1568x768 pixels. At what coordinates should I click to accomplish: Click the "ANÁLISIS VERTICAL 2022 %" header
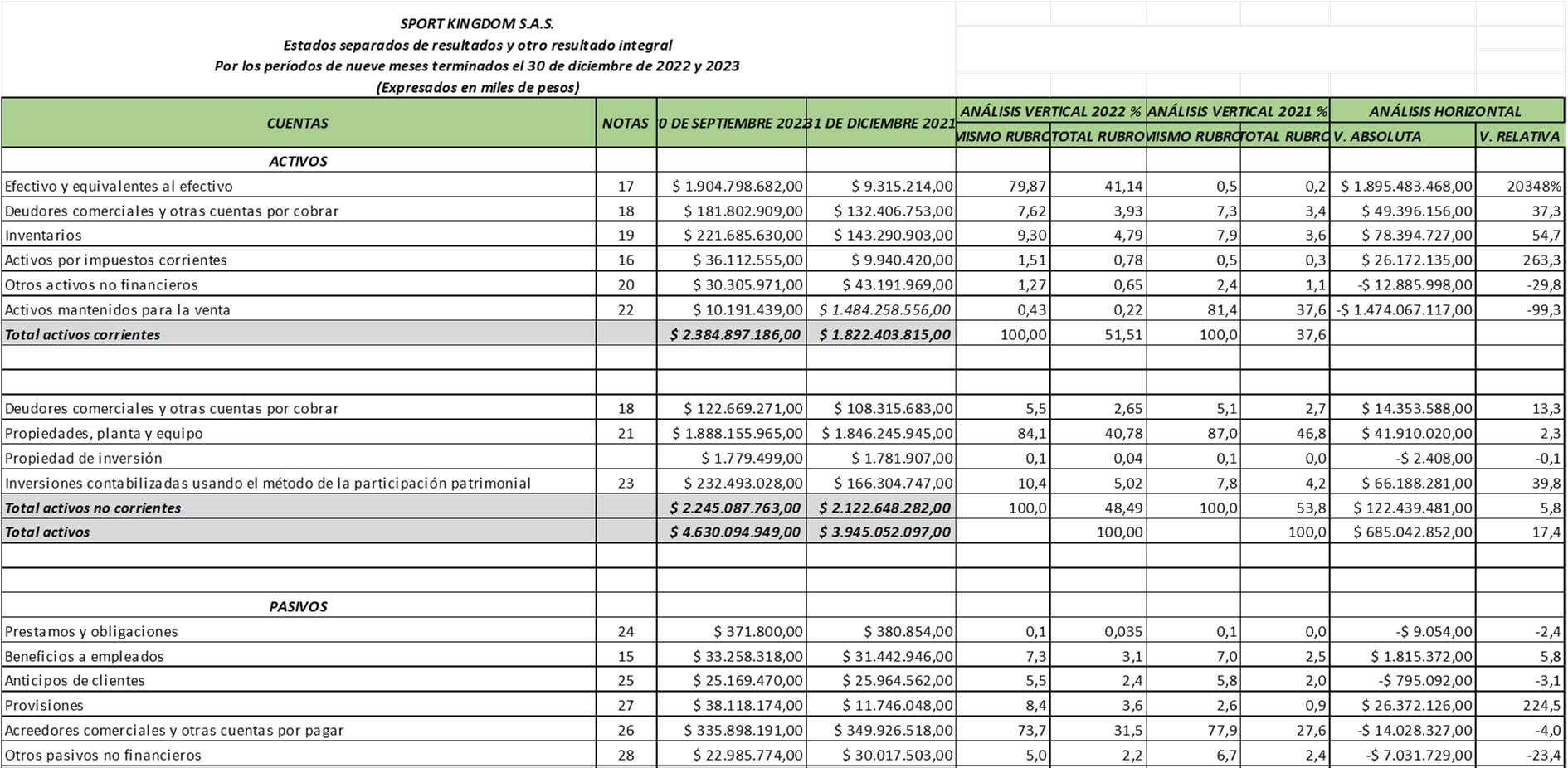point(1050,111)
